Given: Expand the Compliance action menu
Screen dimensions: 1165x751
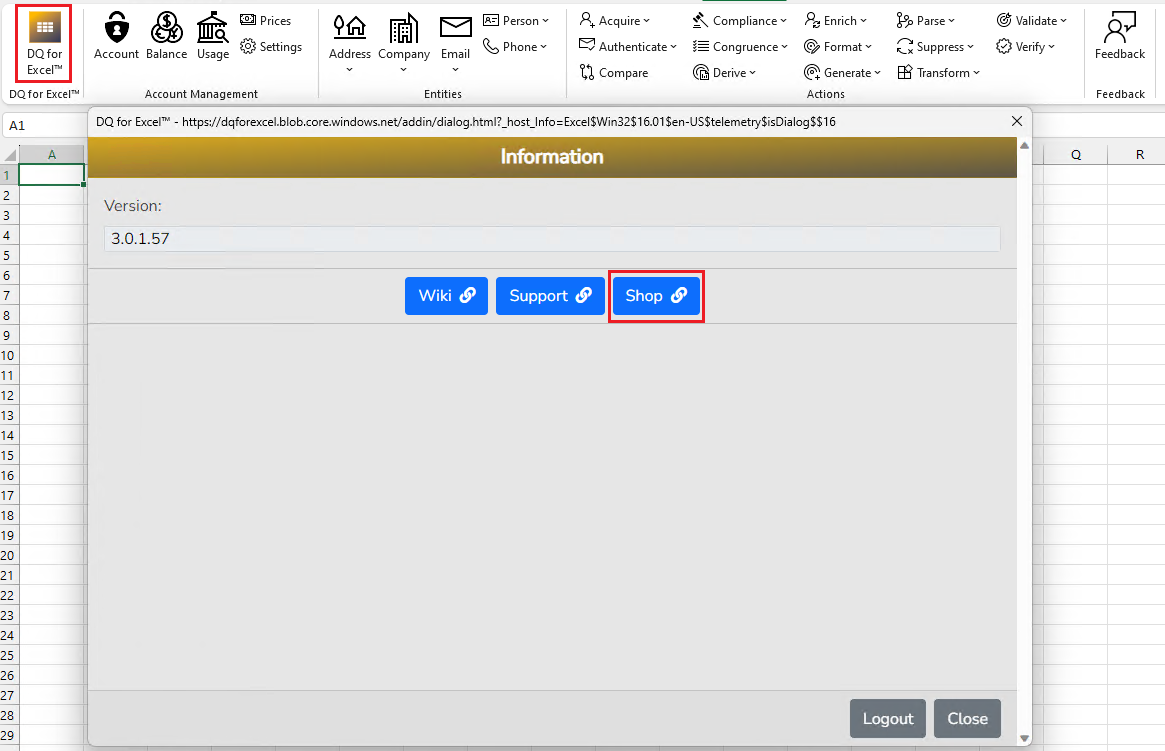Looking at the screenshot, I should click(x=739, y=21).
